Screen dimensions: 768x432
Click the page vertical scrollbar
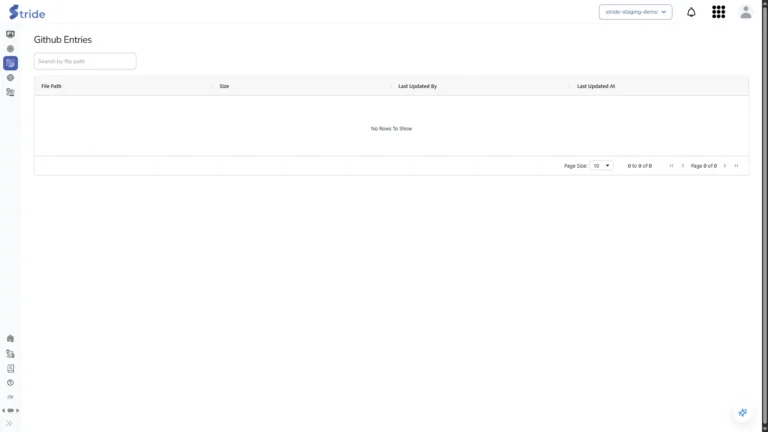click(765, 216)
